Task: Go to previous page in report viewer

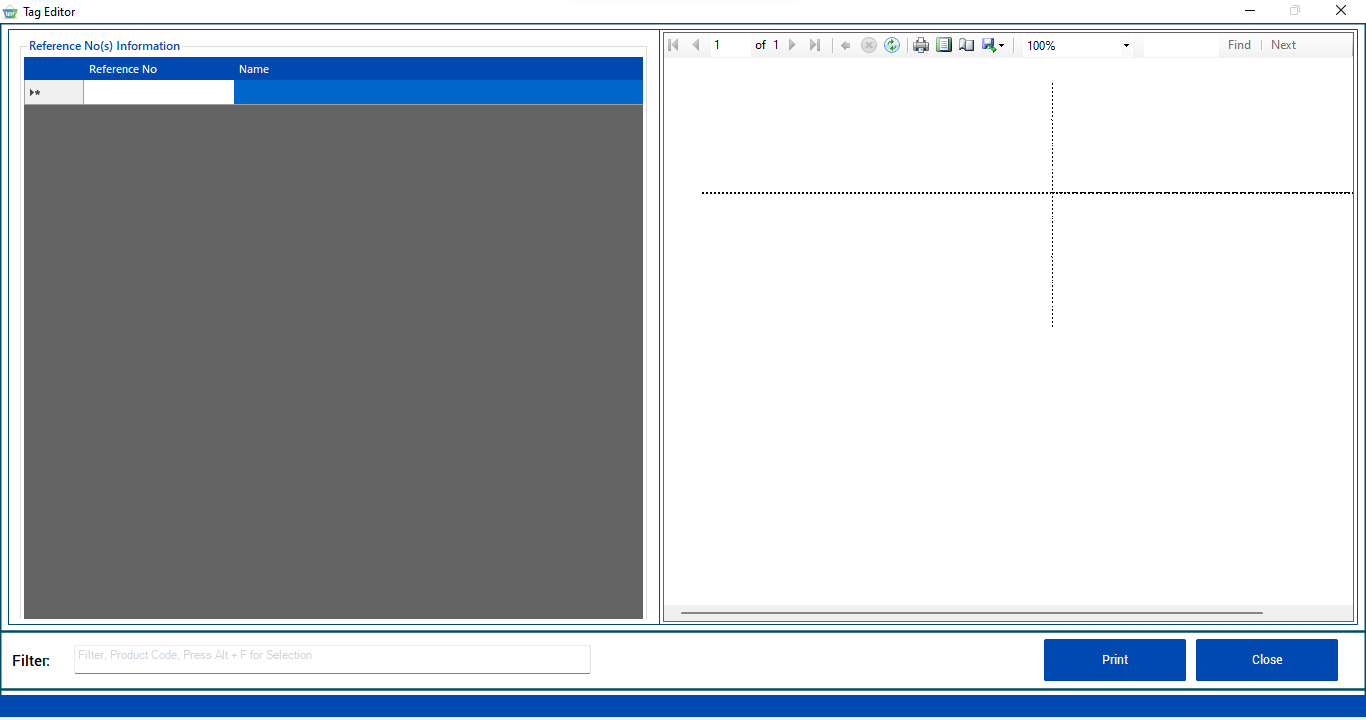Action: click(696, 45)
